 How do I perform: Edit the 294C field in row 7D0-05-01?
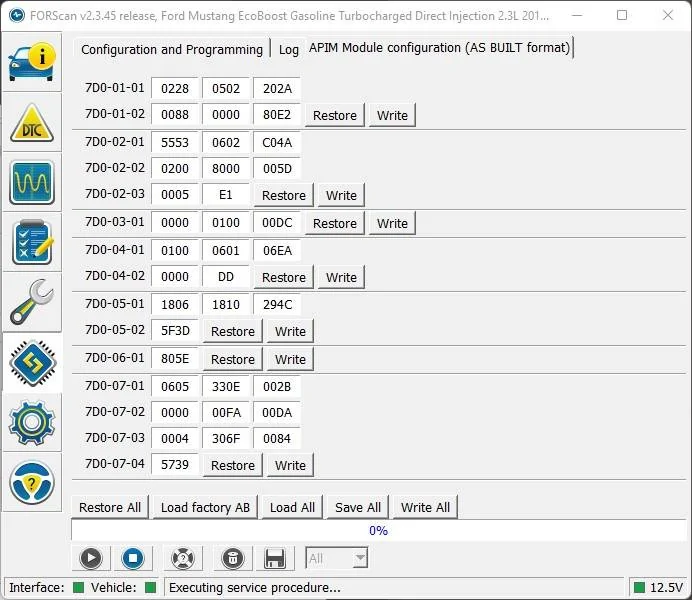coord(277,304)
